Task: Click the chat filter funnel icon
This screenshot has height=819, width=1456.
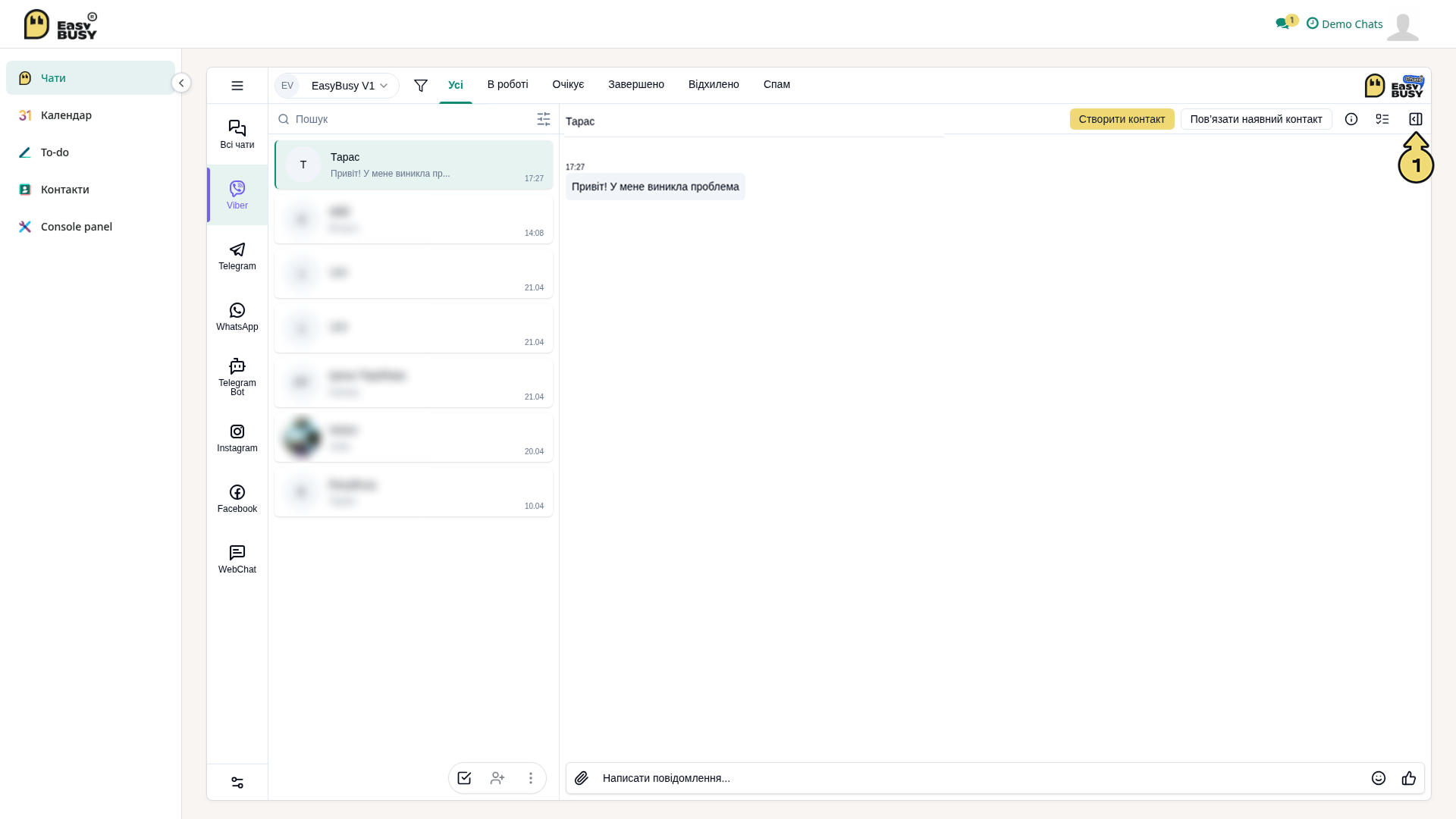Action: pyautogui.click(x=421, y=86)
